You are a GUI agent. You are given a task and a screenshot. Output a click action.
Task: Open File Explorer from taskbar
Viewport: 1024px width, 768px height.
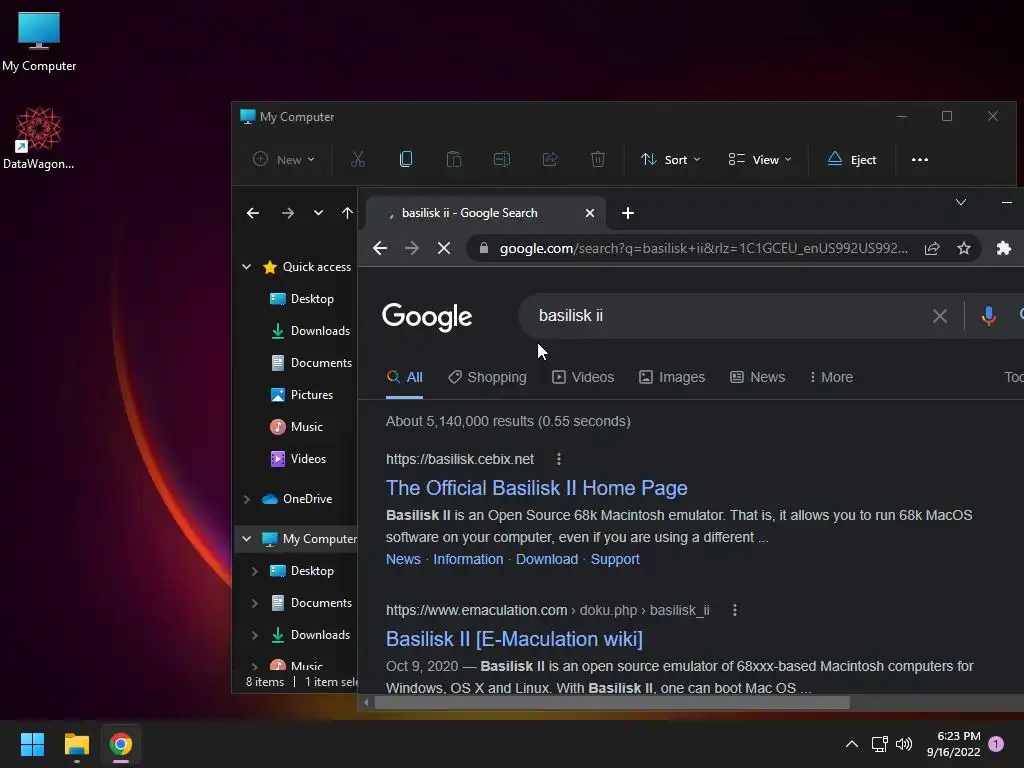click(76, 744)
